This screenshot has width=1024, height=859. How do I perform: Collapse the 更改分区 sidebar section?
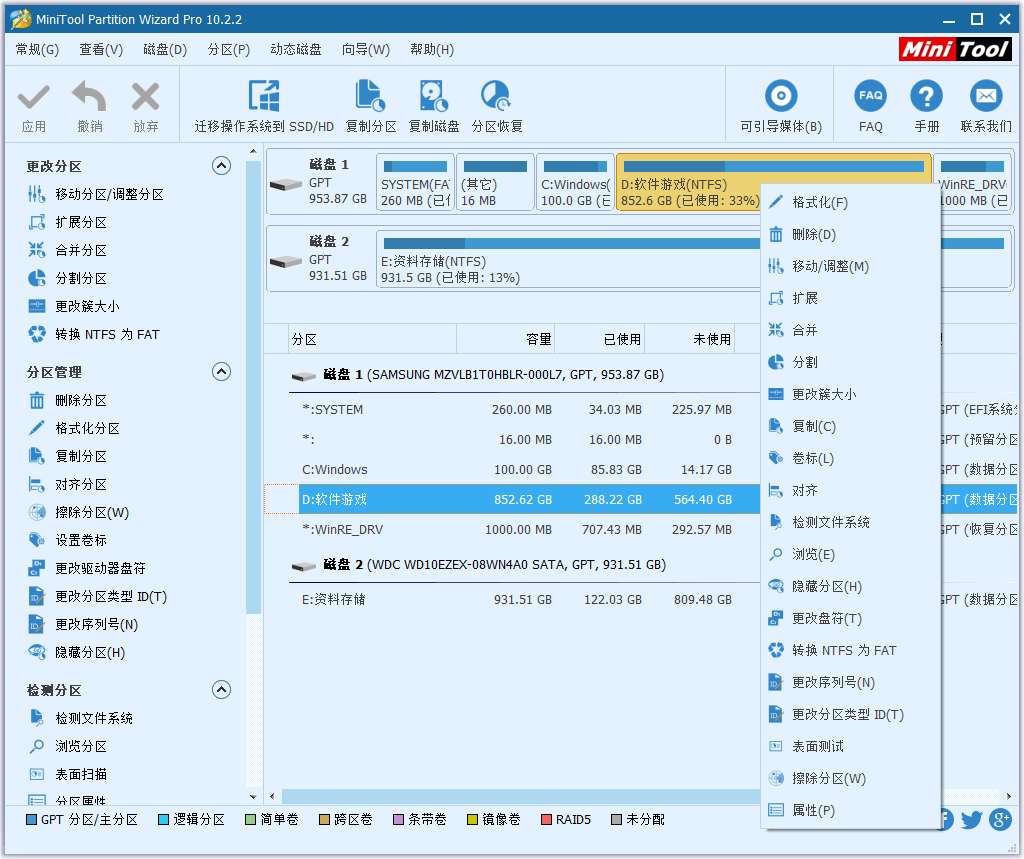click(221, 166)
